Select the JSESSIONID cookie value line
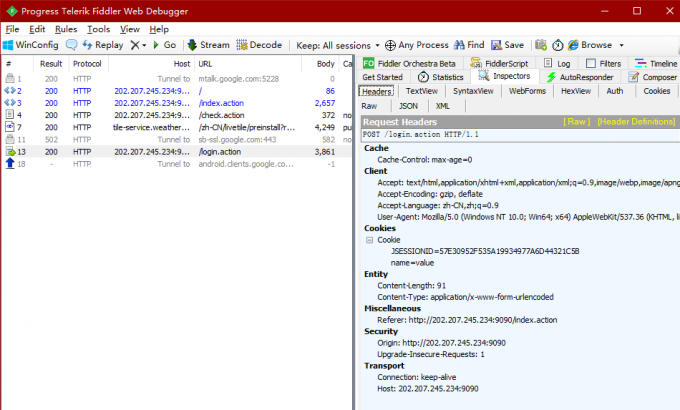The width and height of the screenshot is (680, 410). coord(485,251)
